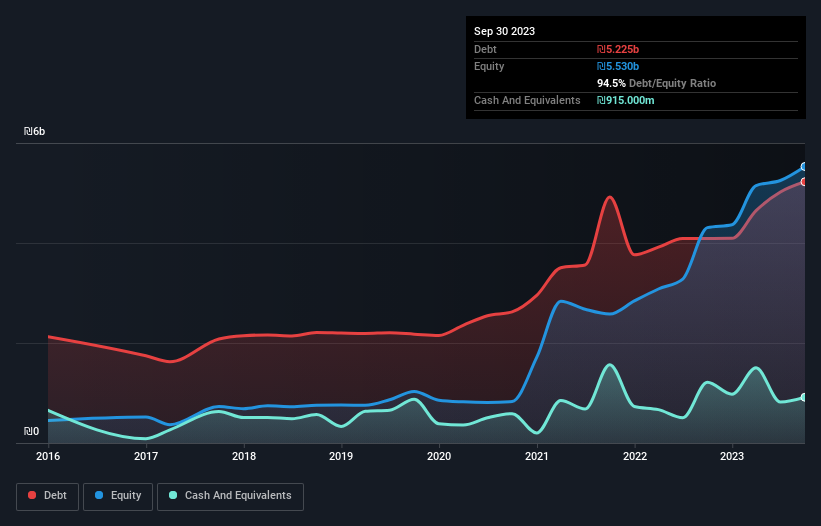Toggle the Debt legend button
821x526 pixels.
[x=48, y=496]
